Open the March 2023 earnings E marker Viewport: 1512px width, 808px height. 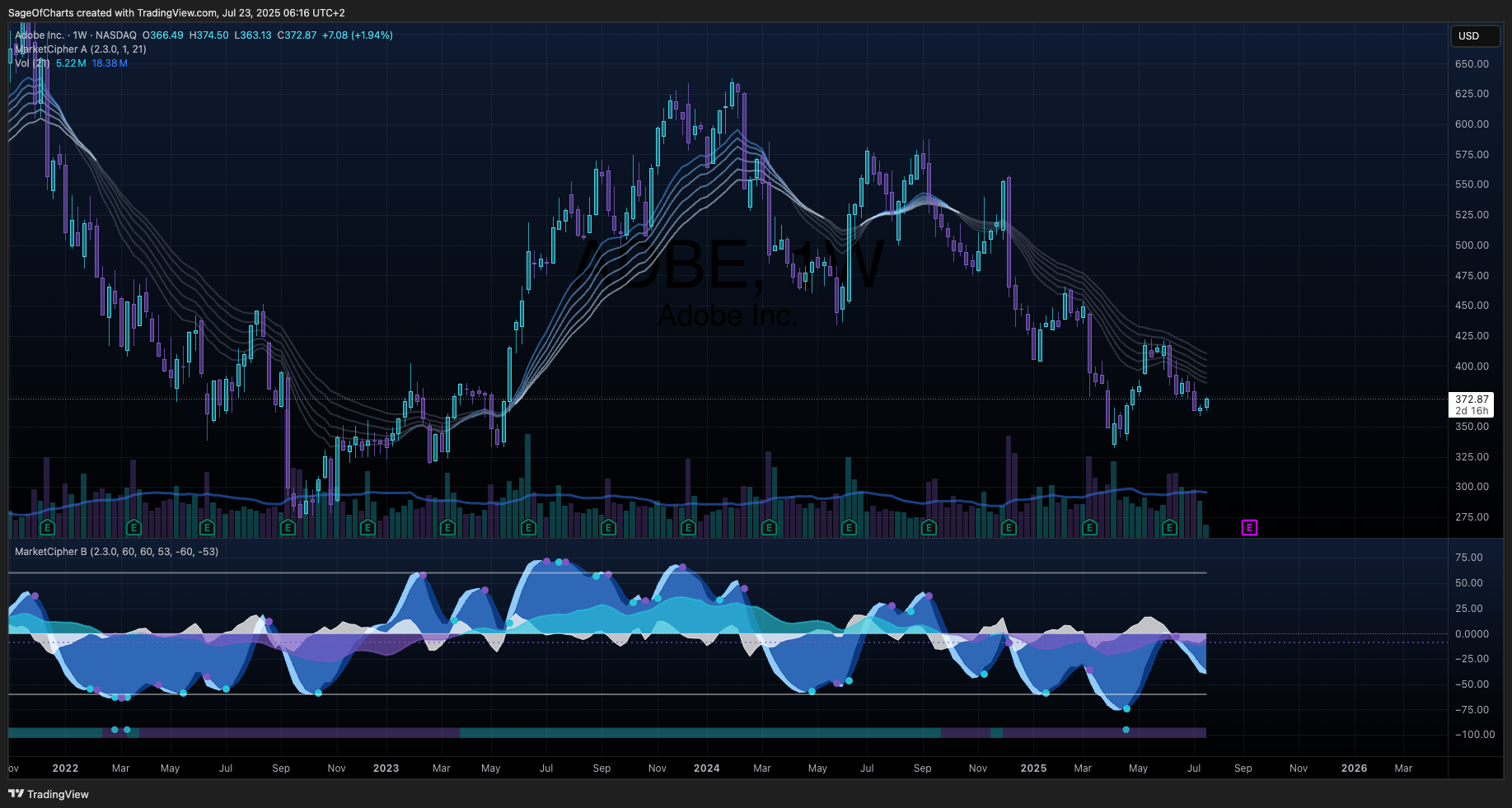click(447, 527)
